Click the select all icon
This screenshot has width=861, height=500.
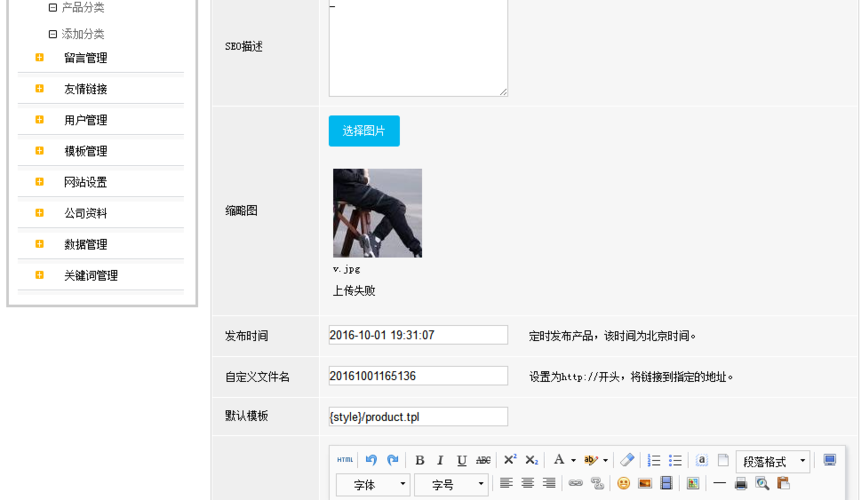coord(702,460)
